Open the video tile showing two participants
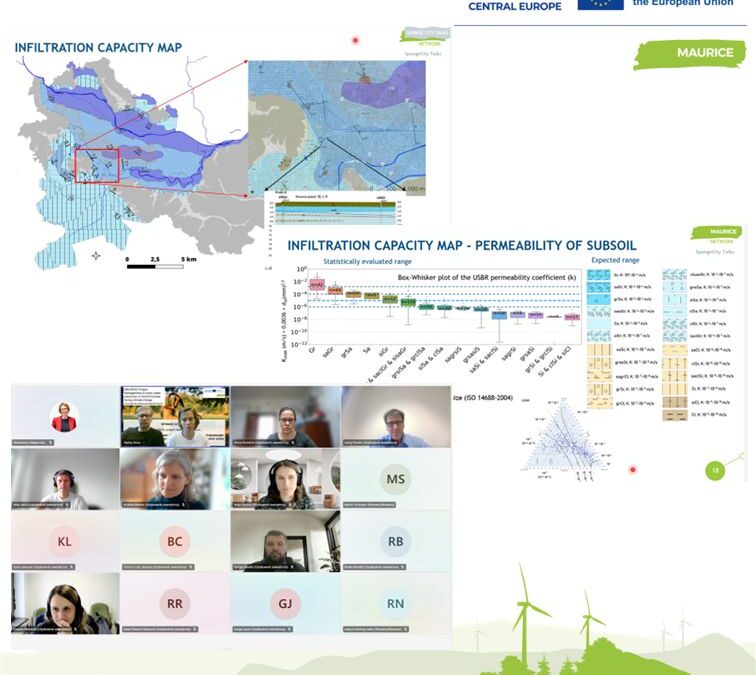The width and height of the screenshot is (756, 675). pyautogui.click(x=175, y=417)
